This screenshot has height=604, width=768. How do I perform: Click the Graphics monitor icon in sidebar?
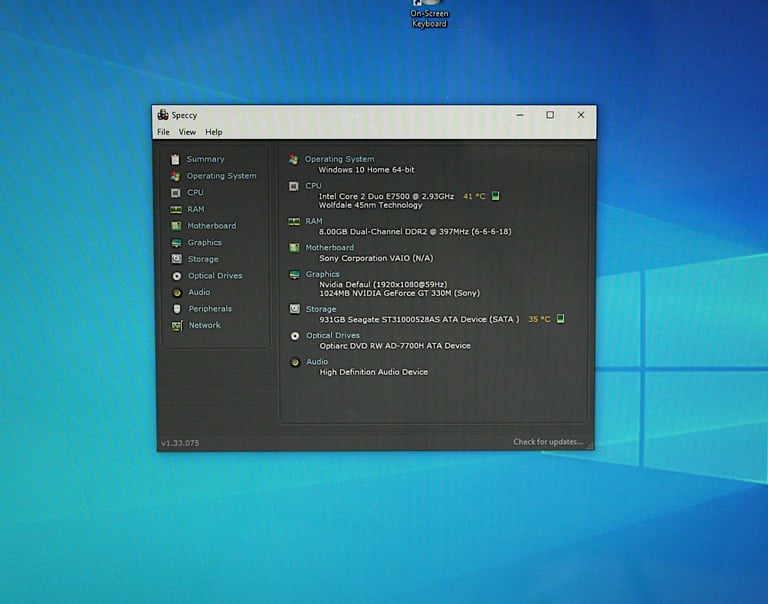(176, 242)
